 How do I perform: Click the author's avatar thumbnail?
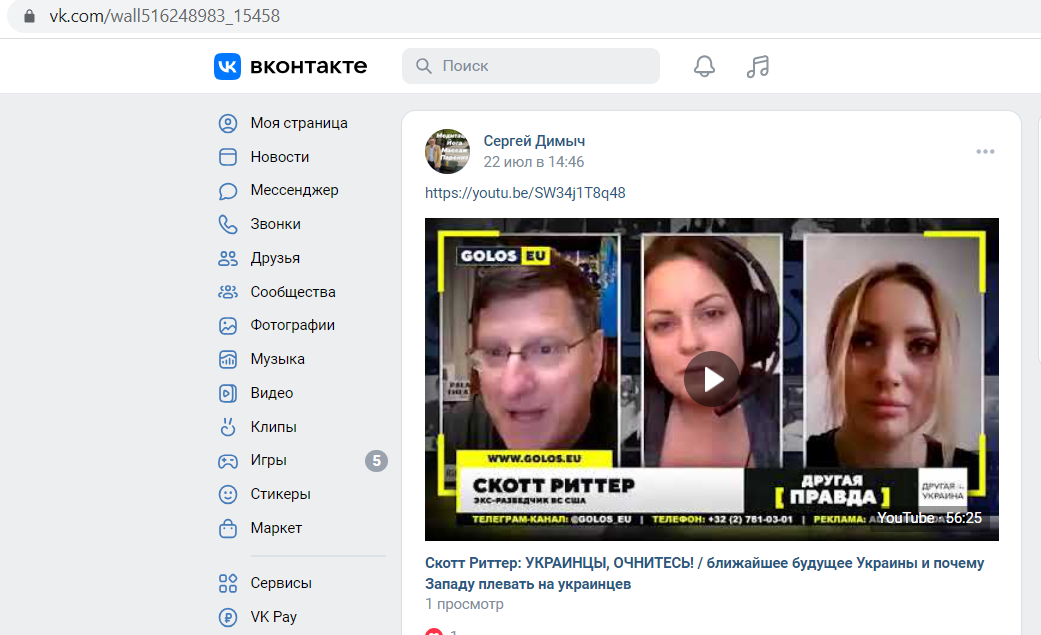tap(447, 151)
